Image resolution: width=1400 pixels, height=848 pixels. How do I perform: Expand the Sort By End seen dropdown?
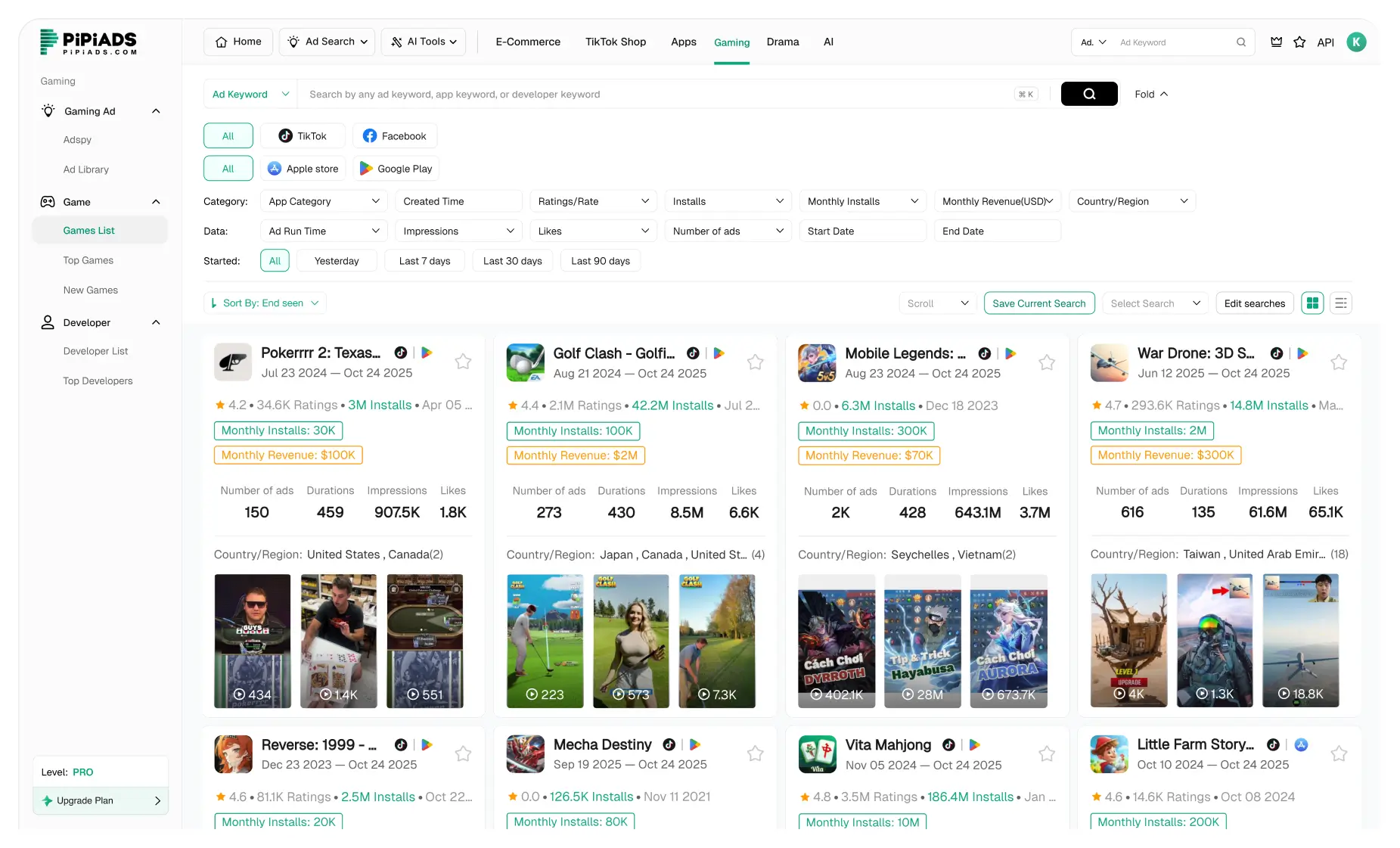point(265,303)
